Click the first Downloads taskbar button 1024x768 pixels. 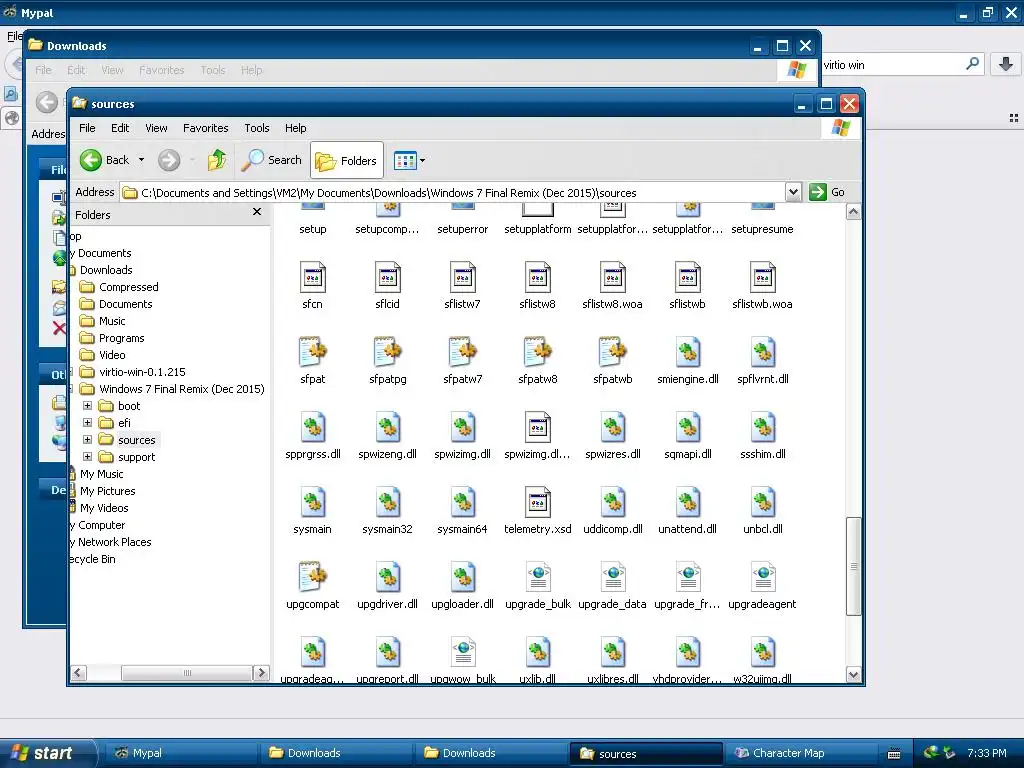[x=336, y=753]
